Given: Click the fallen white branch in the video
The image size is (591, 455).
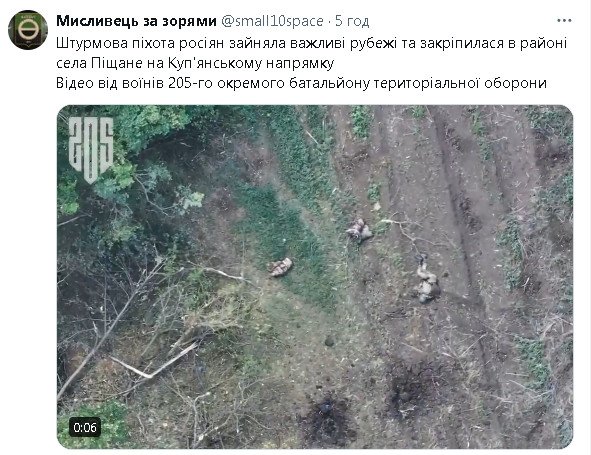Looking at the screenshot, I should pos(155,363).
